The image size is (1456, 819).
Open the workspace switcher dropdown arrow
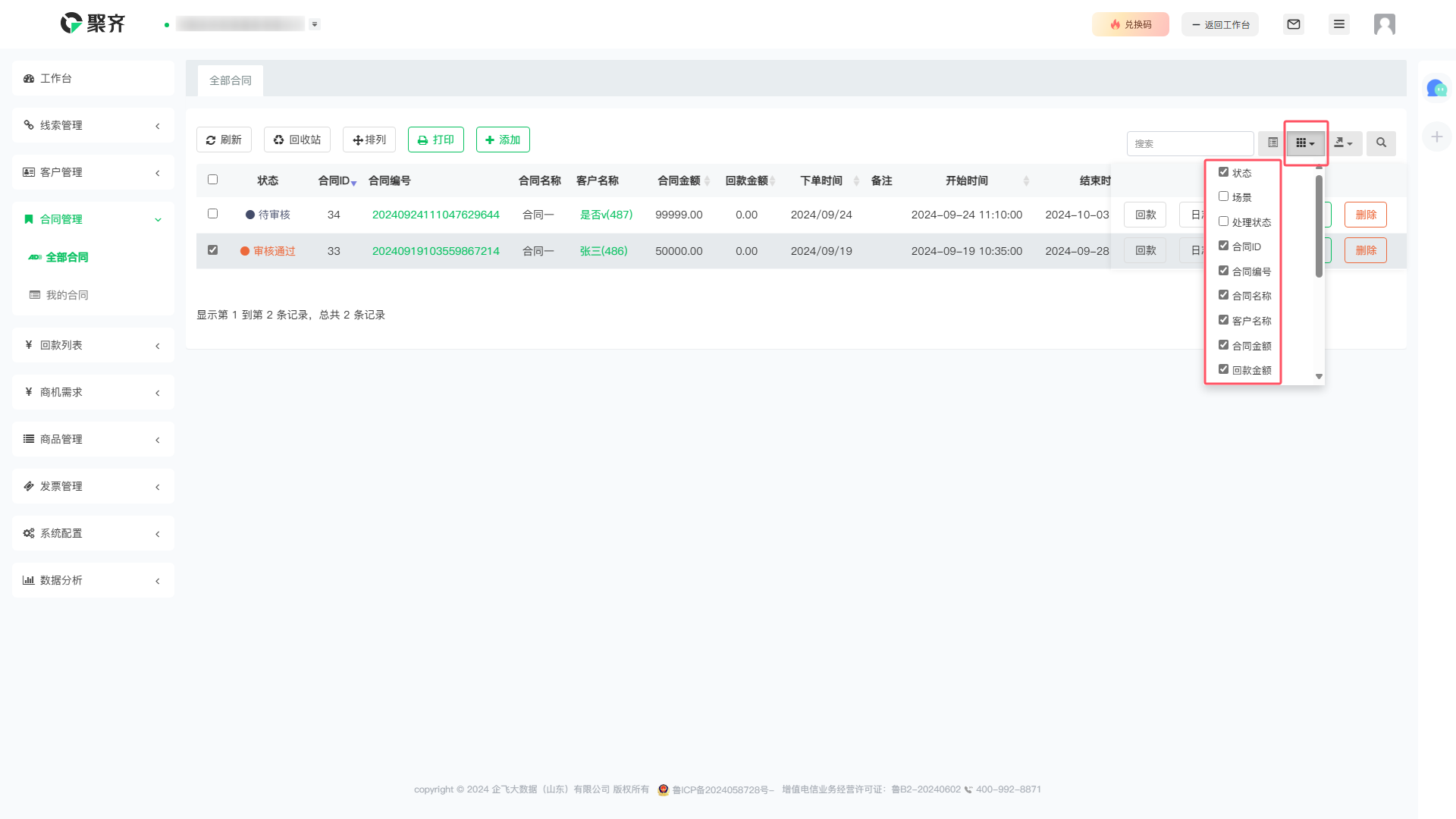click(x=315, y=24)
